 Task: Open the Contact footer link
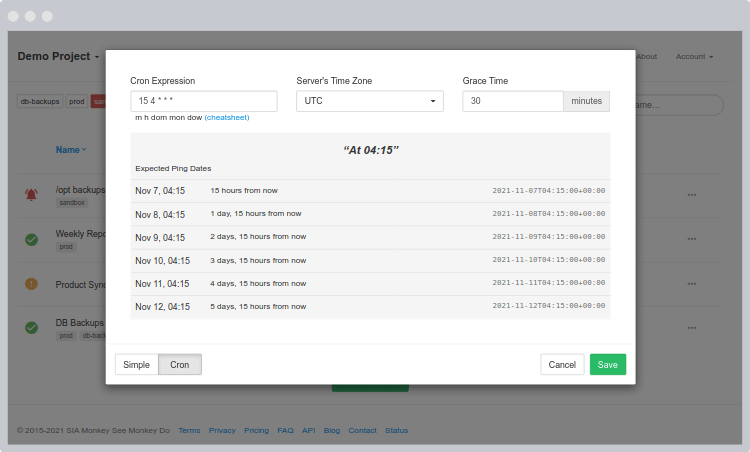[x=363, y=430]
